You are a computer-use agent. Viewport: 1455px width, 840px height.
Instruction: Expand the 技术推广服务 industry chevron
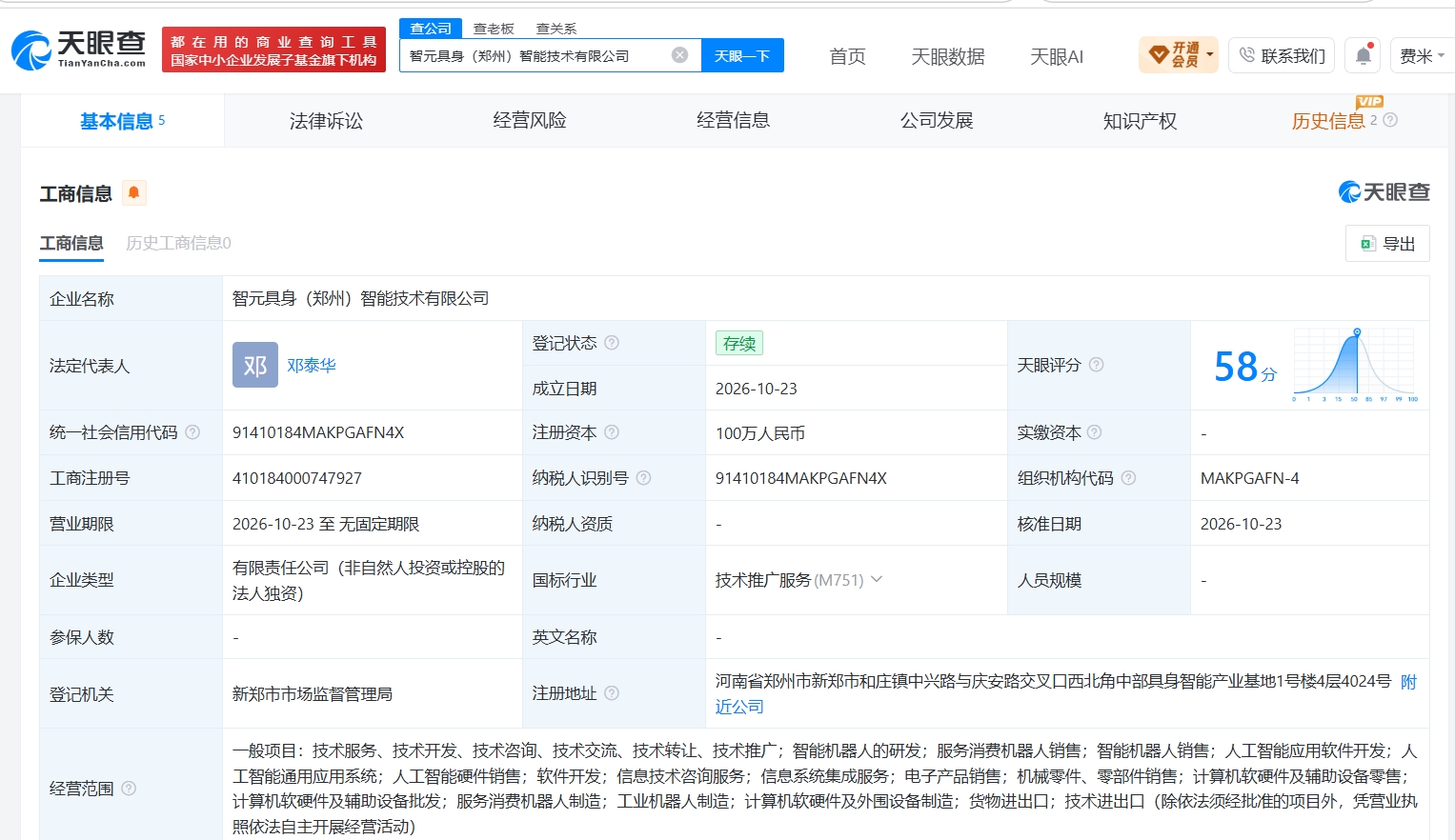click(877, 579)
